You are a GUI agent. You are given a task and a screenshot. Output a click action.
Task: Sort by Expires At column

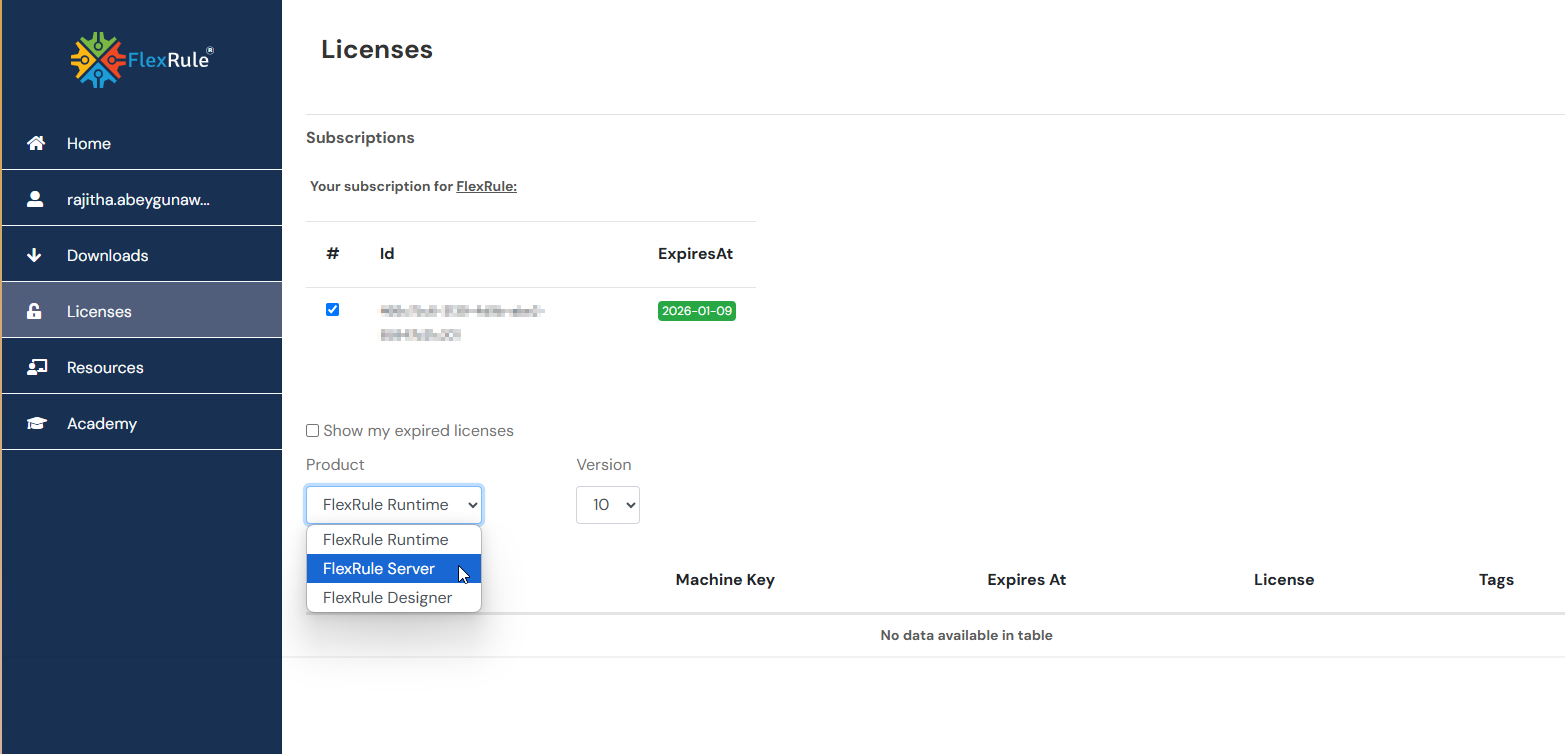(1026, 580)
